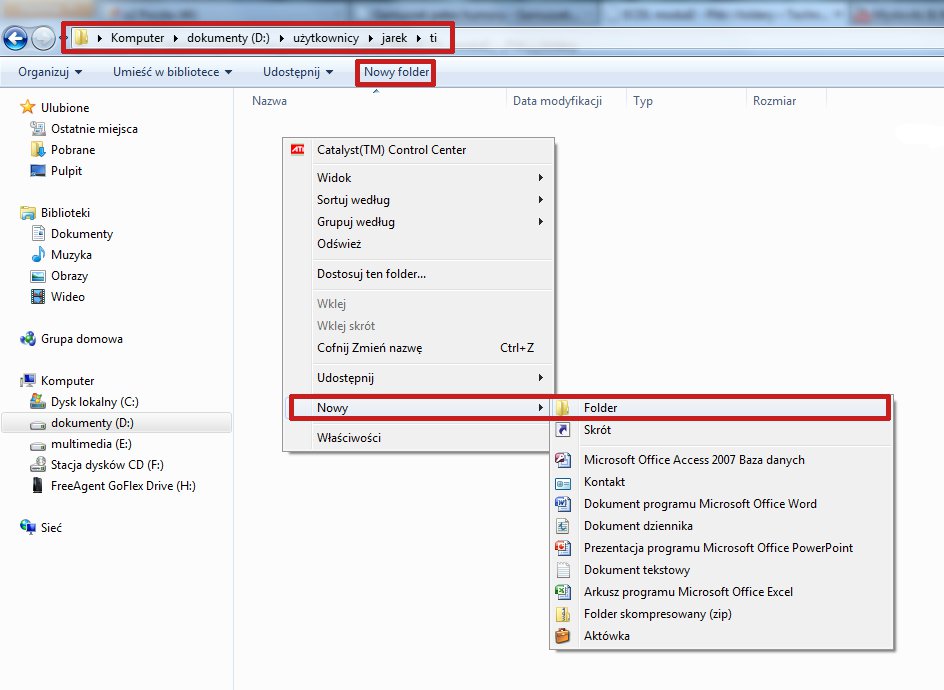Open the Nowy submenu entry

coord(419,408)
